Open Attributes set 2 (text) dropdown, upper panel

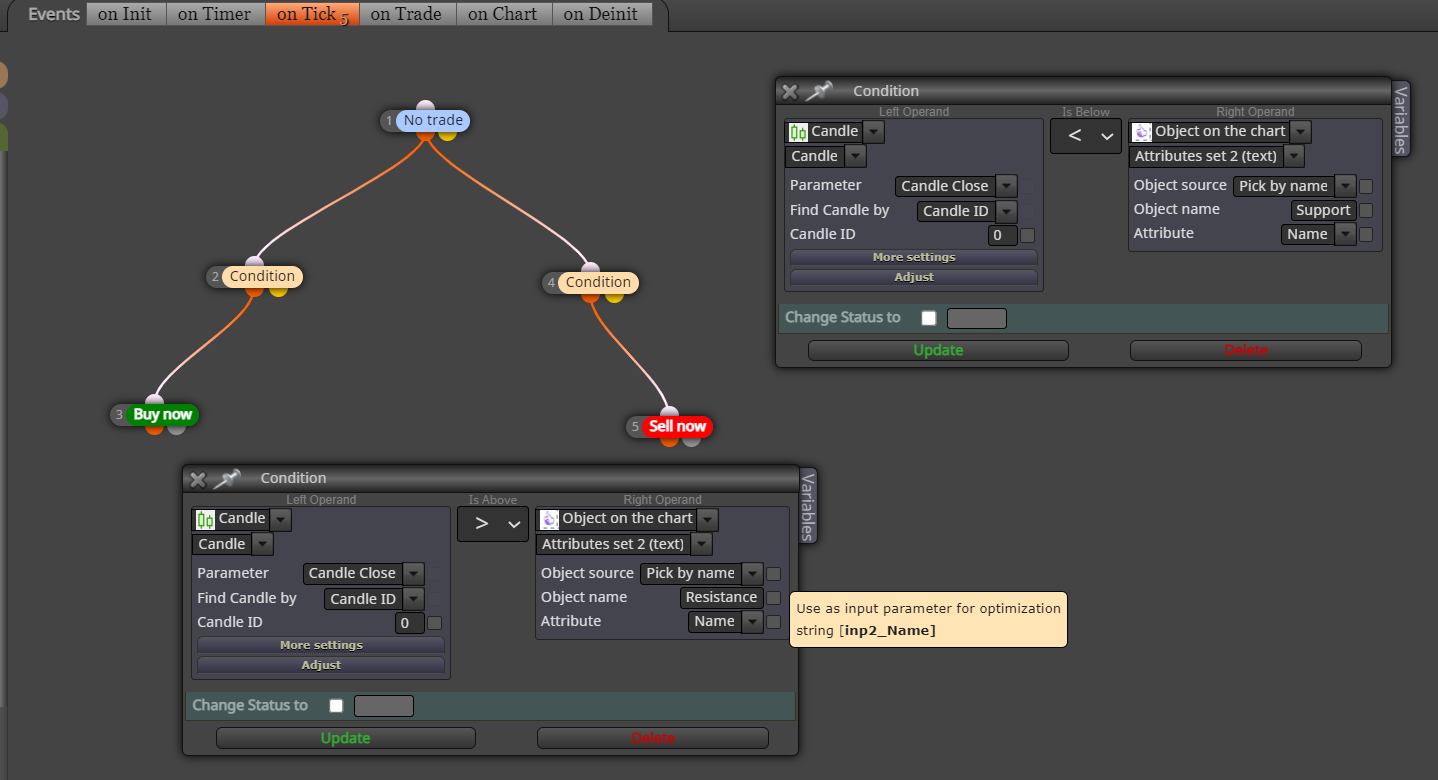click(x=1294, y=156)
